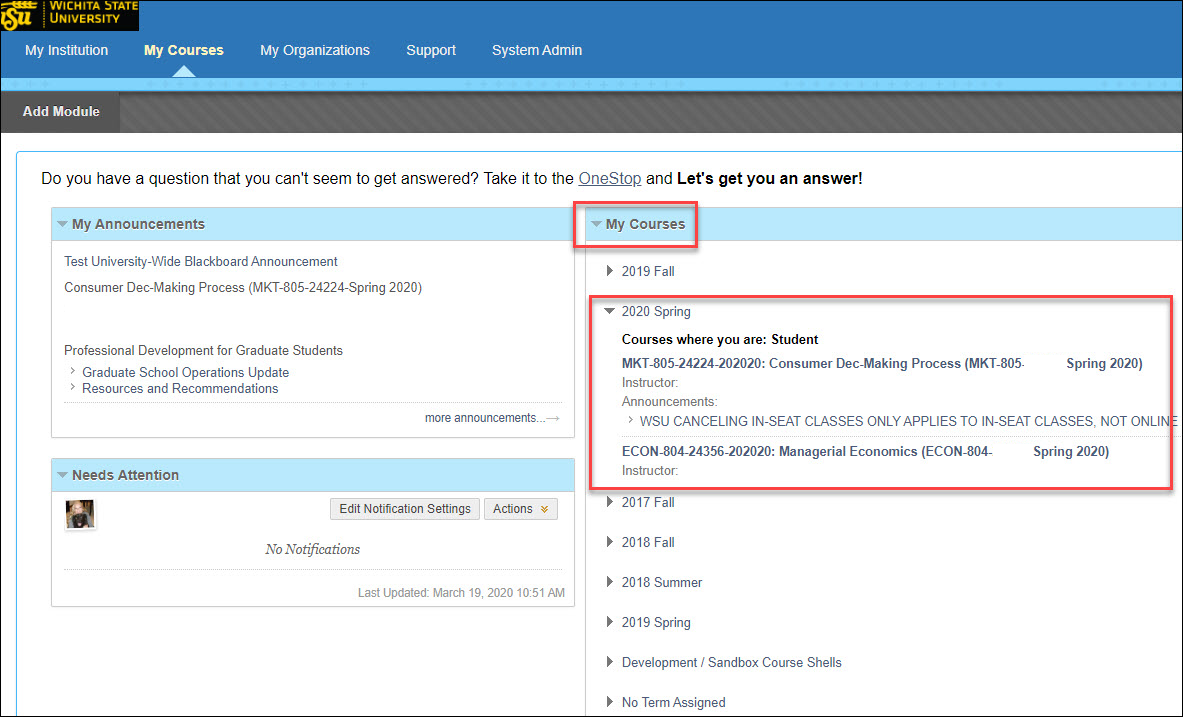Image resolution: width=1183 pixels, height=717 pixels.
Task: Click Professional Development for Graduate Students text
Action: tap(203, 351)
